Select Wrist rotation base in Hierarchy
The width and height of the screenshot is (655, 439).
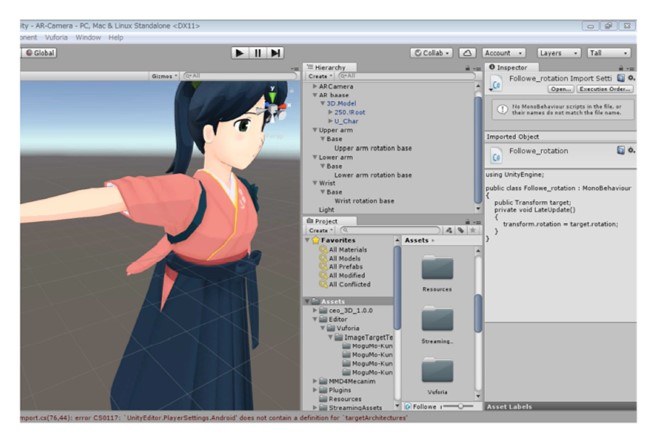coord(364,201)
